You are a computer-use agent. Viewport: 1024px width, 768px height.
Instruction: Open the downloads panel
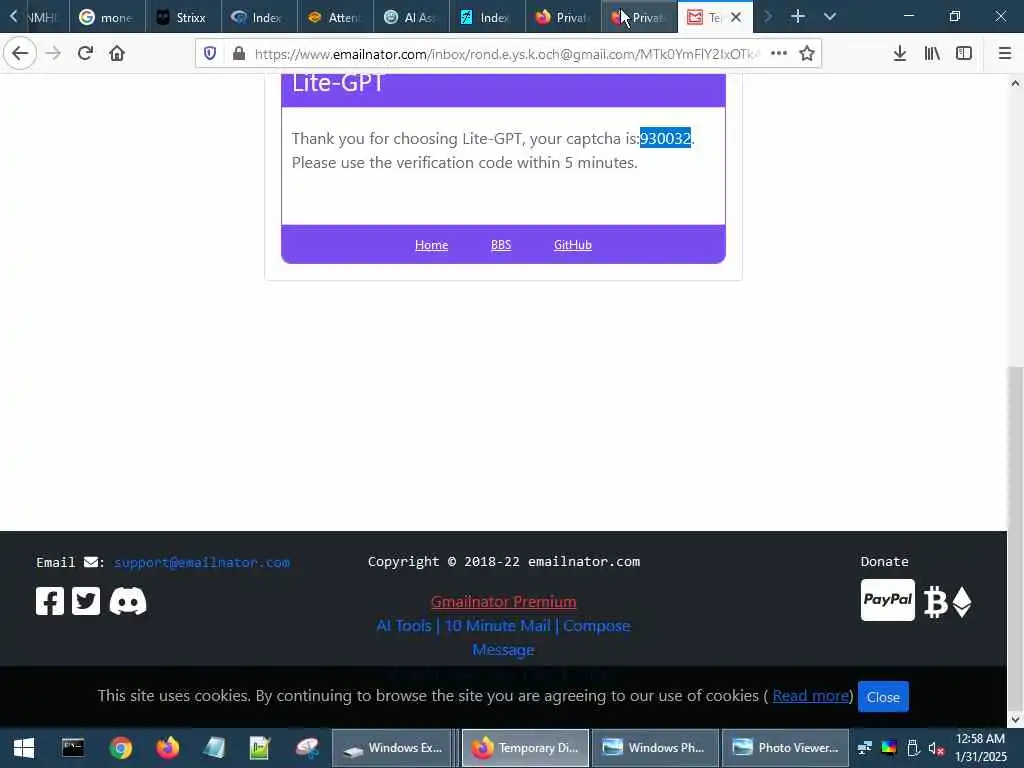[899, 54]
